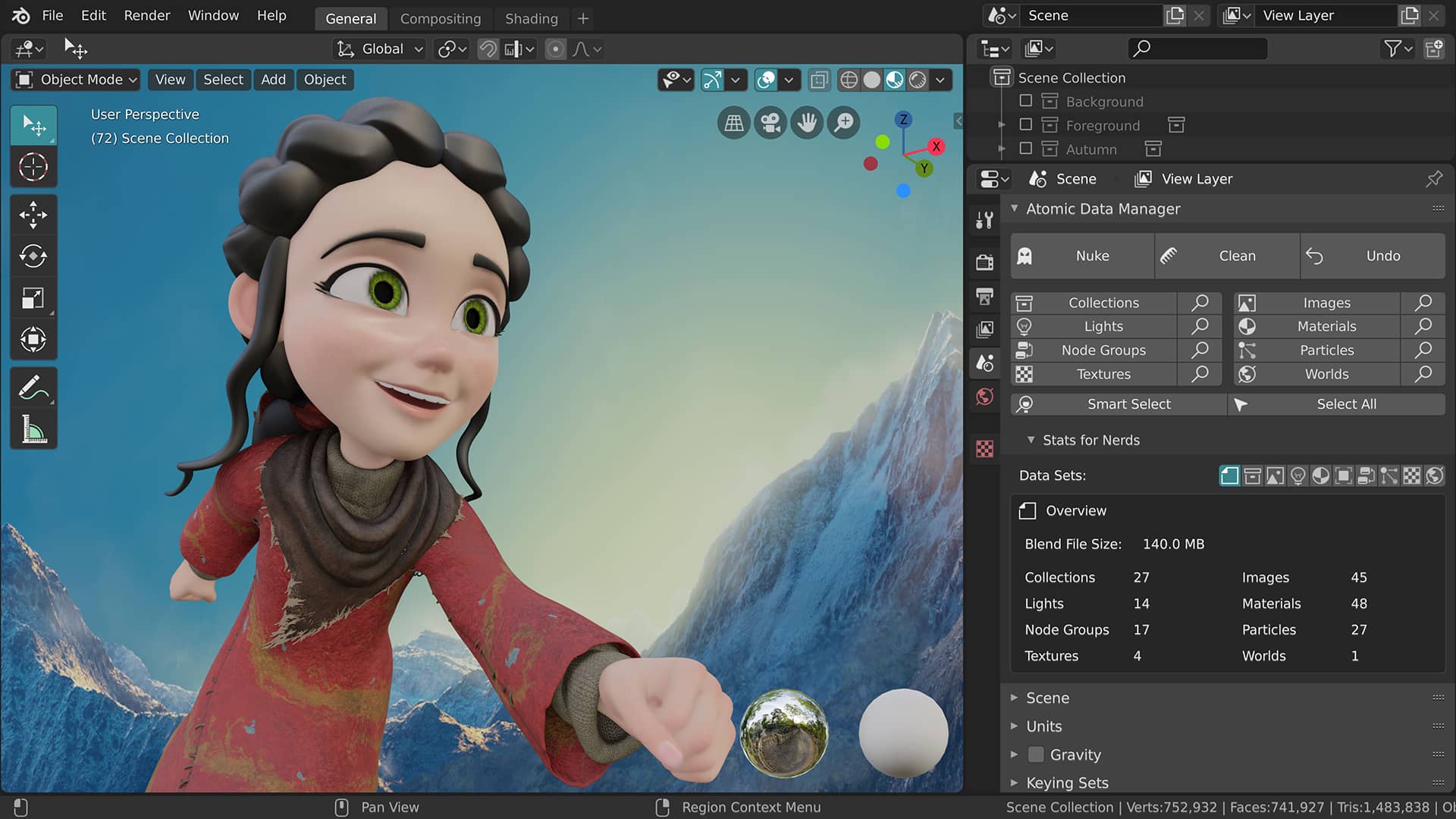The width and height of the screenshot is (1456, 819).
Task: Open the Object Mode dropdown
Action: tap(77, 80)
